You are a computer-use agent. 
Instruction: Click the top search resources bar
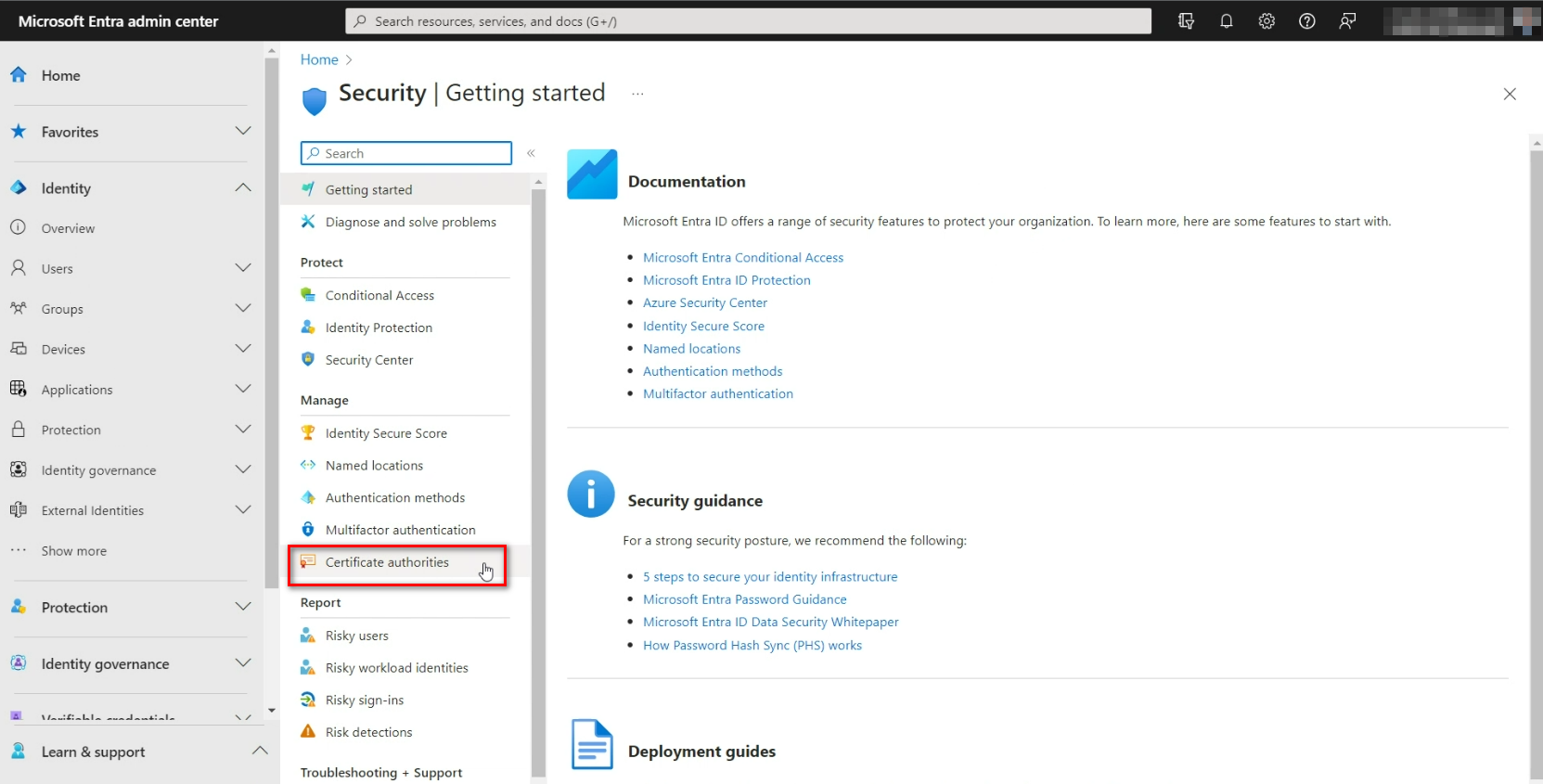click(749, 21)
